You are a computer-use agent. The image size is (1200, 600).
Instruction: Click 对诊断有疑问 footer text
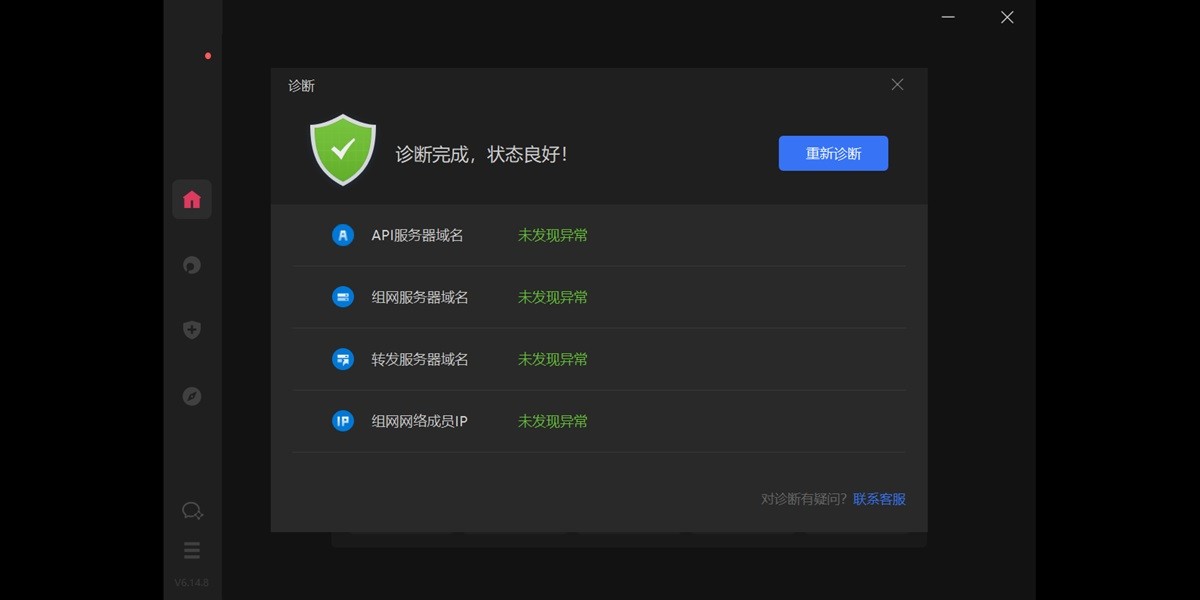point(802,498)
